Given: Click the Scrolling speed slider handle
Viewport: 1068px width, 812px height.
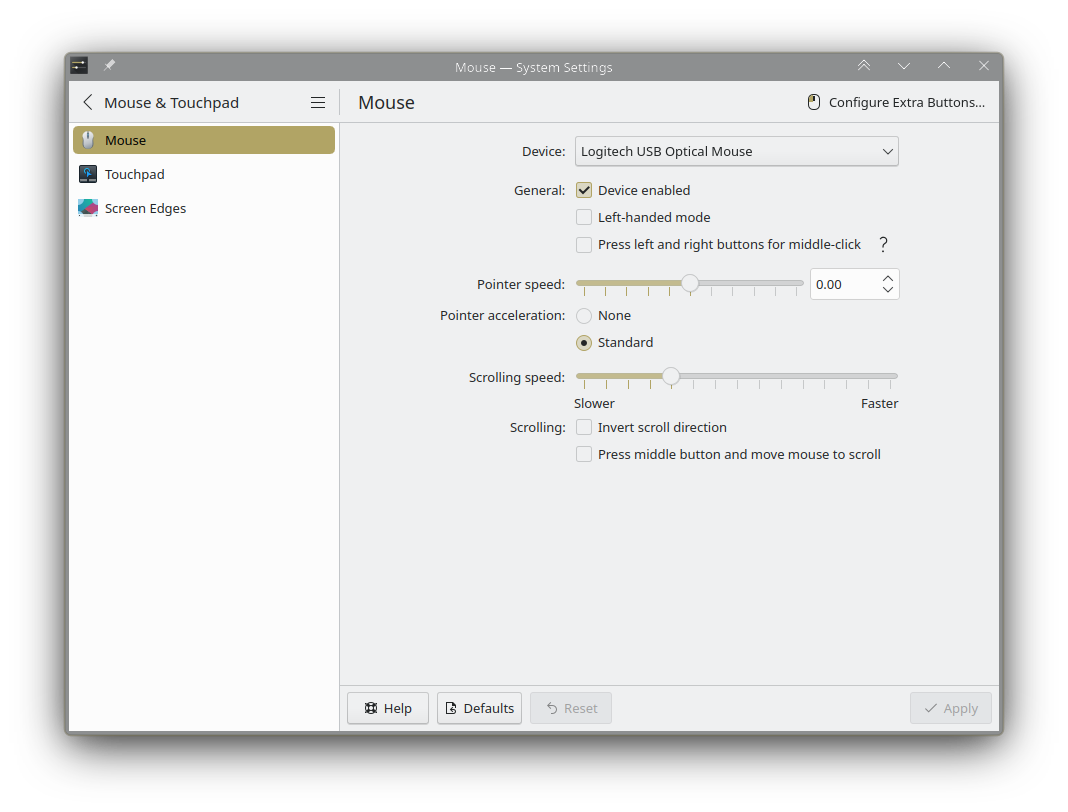Looking at the screenshot, I should tap(671, 376).
